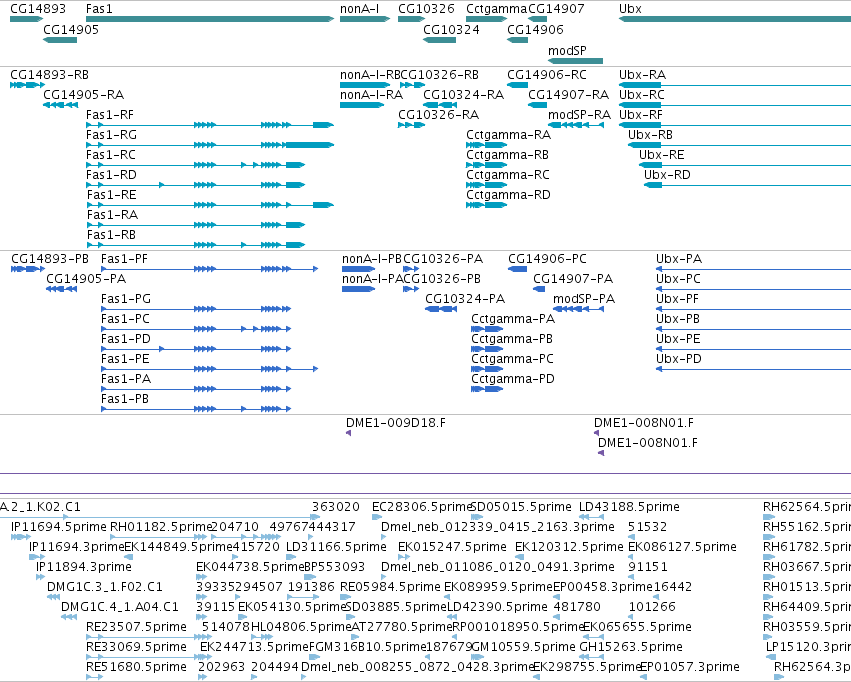This screenshot has width=851, height=682.
Task: Click the CG10324 gene label
Action: pos(452,29)
